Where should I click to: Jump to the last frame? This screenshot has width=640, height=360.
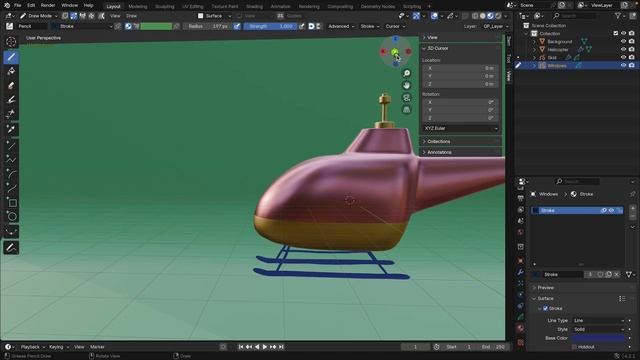pos(281,347)
